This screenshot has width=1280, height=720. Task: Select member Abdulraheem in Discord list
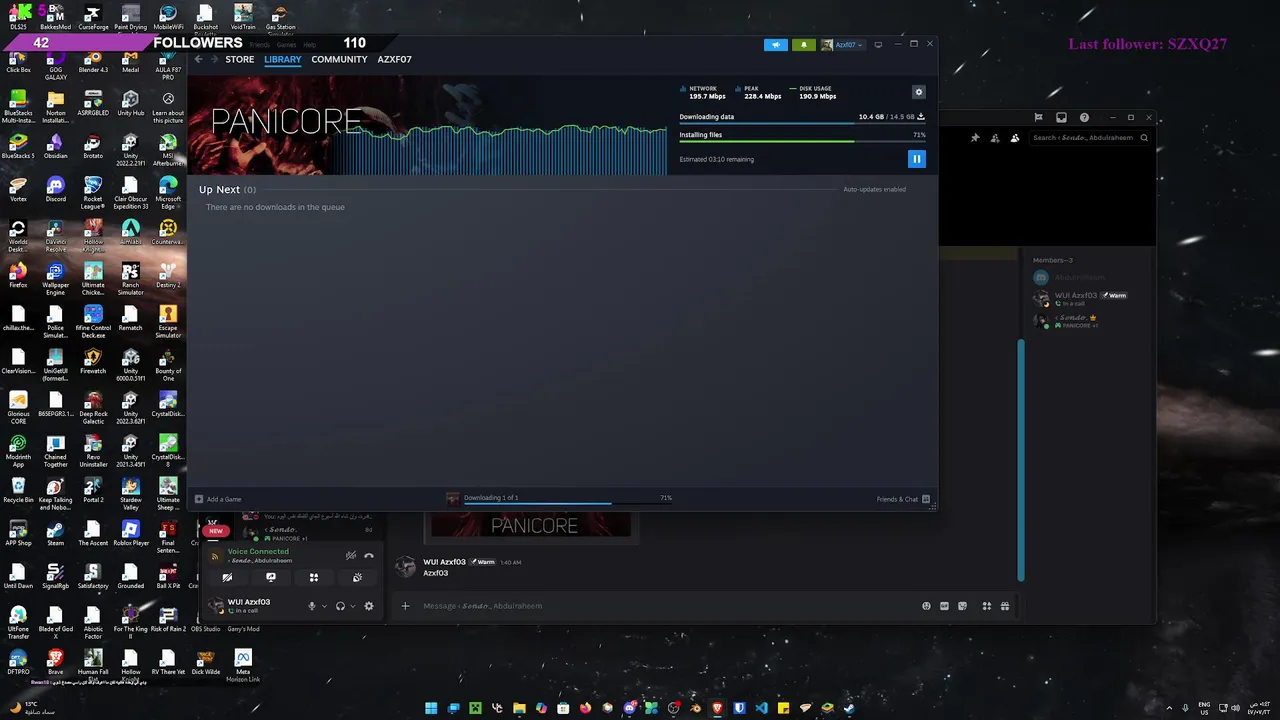pyautogui.click(x=1090, y=277)
